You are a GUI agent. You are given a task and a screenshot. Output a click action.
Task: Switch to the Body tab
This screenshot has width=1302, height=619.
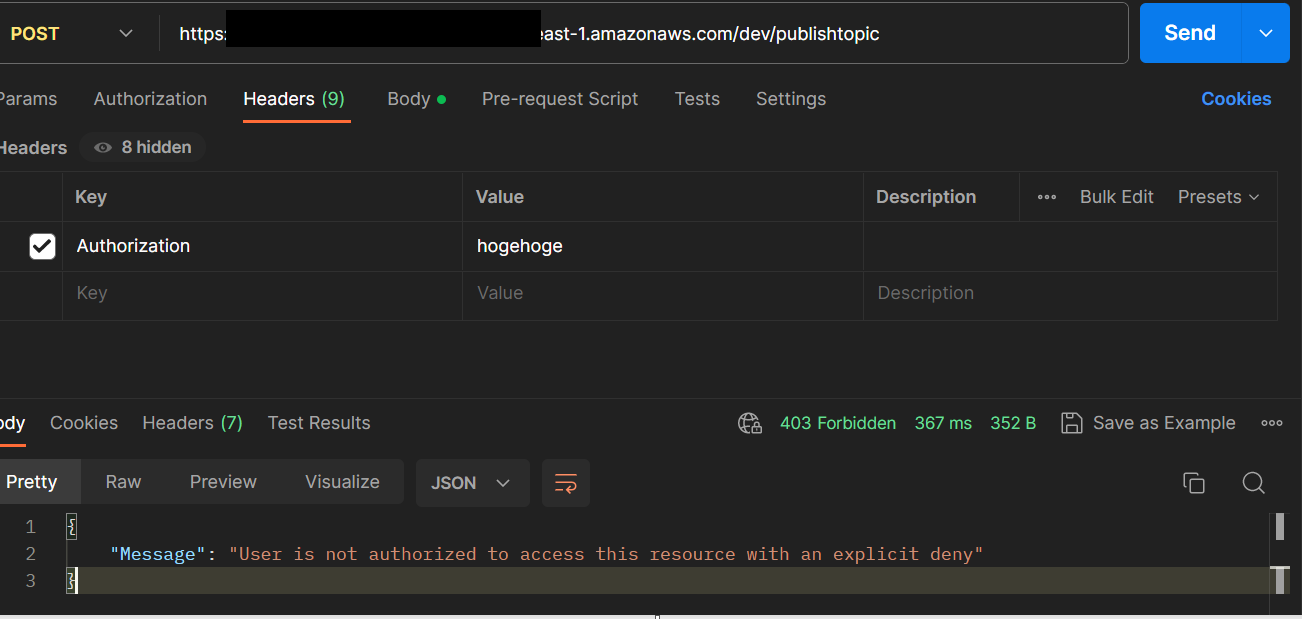[409, 99]
